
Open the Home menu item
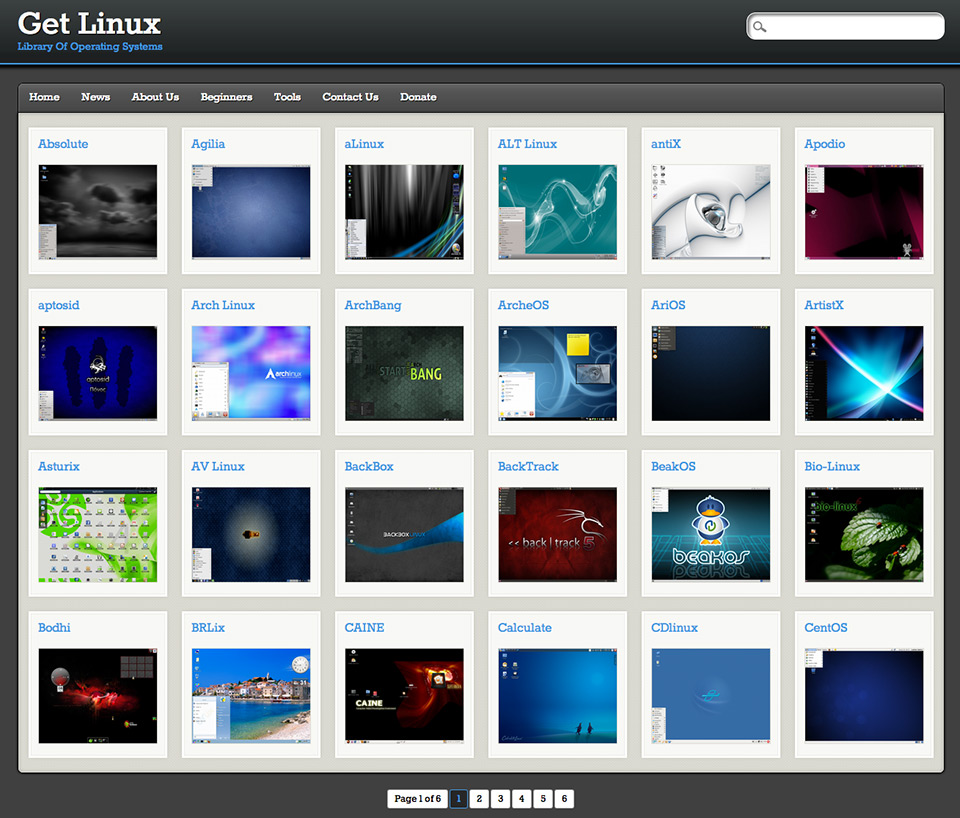44,97
